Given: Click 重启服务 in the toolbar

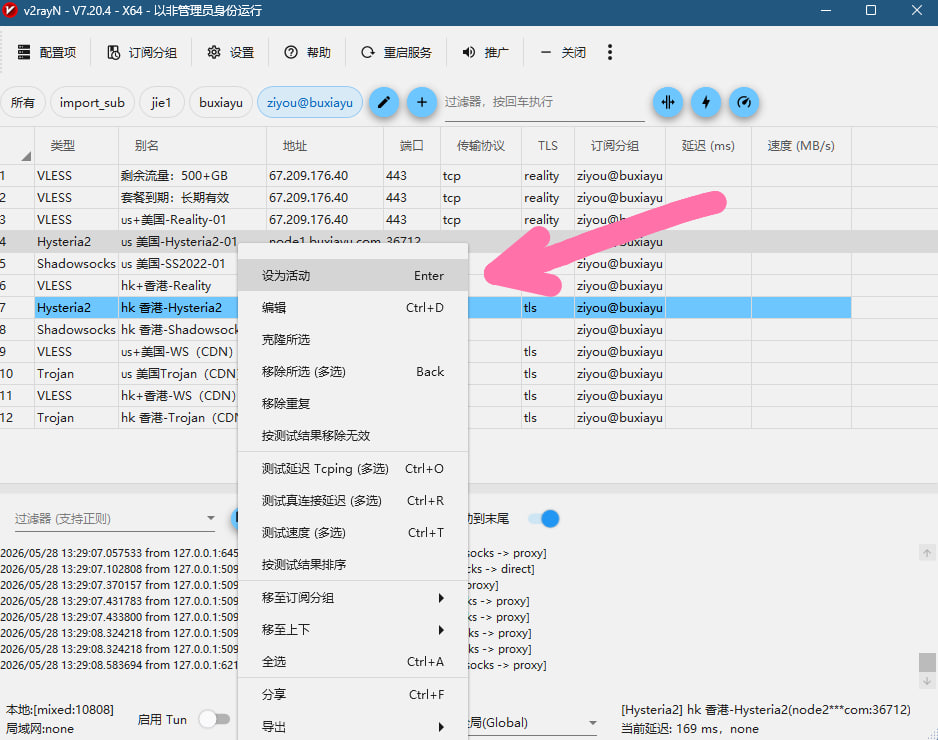Looking at the screenshot, I should [x=396, y=53].
